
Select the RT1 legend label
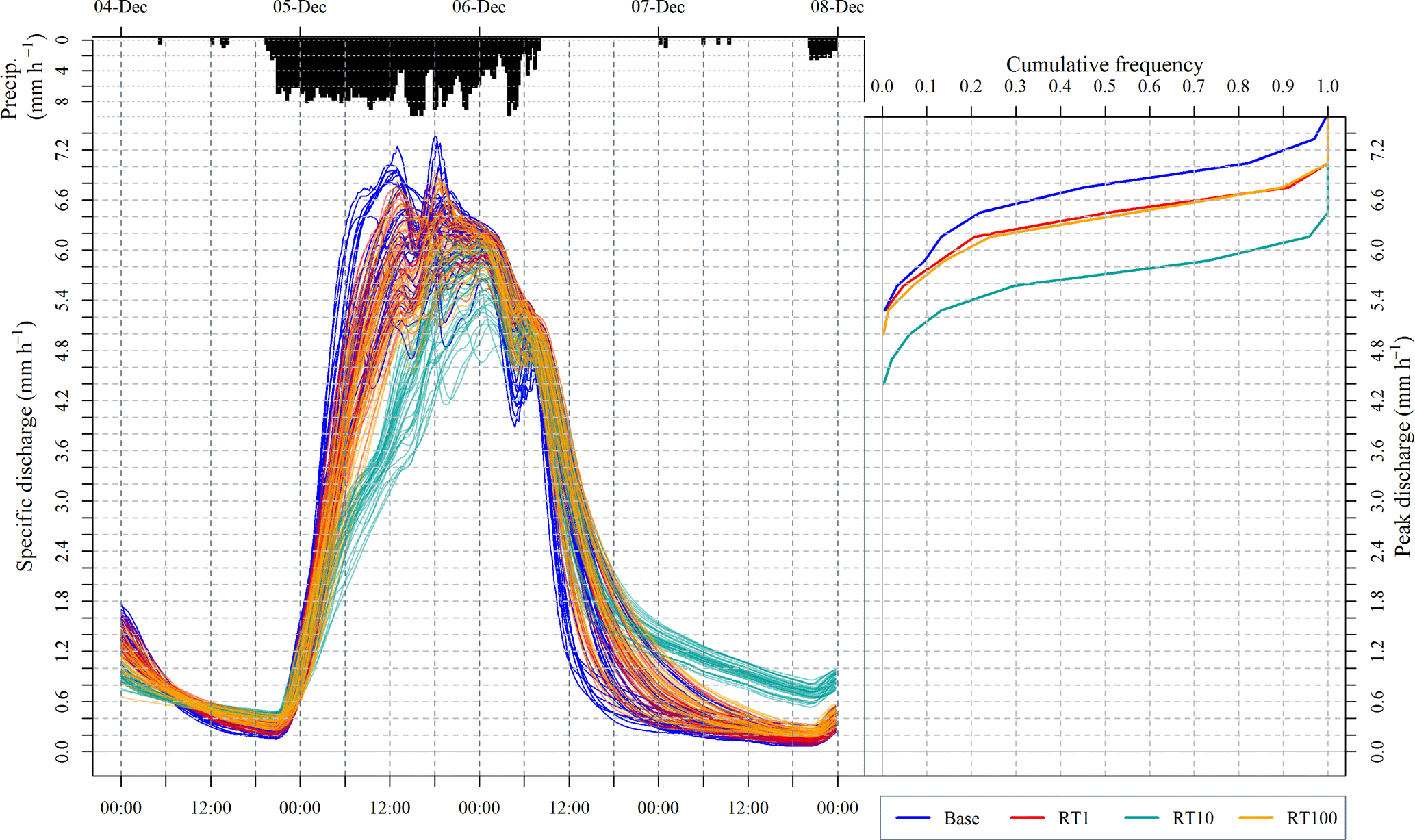point(1073,819)
